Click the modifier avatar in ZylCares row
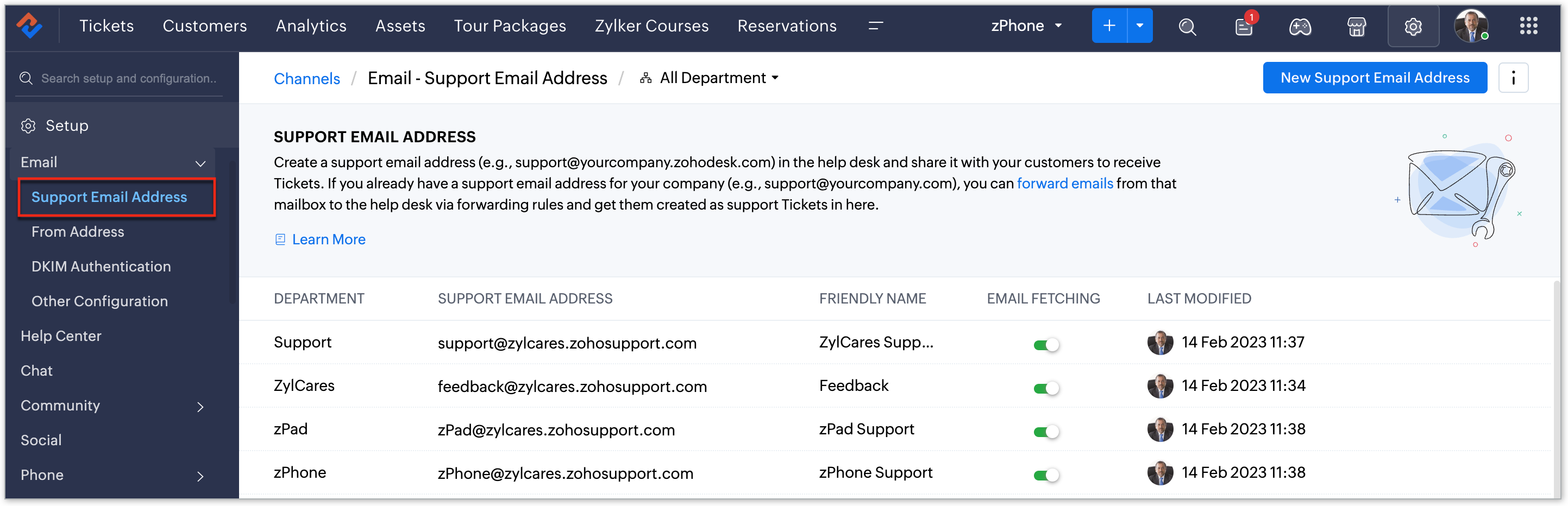The width and height of the screenshot is (1568, 506). (x=1159, y=386)
